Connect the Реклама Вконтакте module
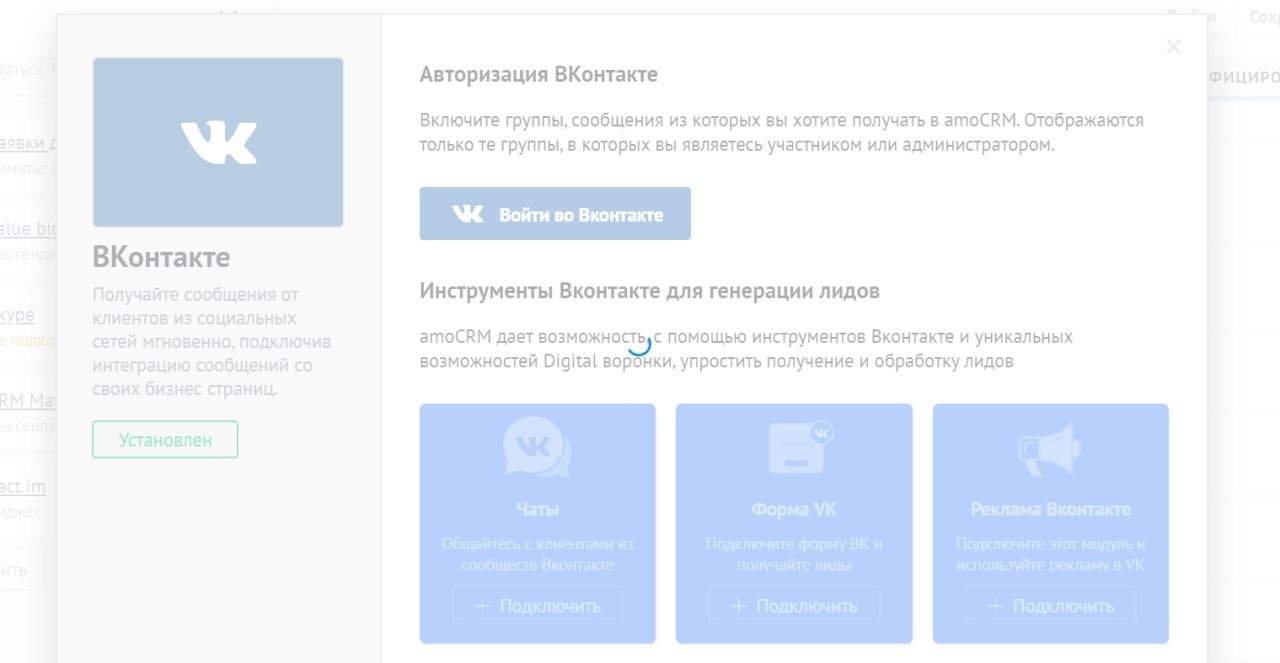 pos(1051,605)
